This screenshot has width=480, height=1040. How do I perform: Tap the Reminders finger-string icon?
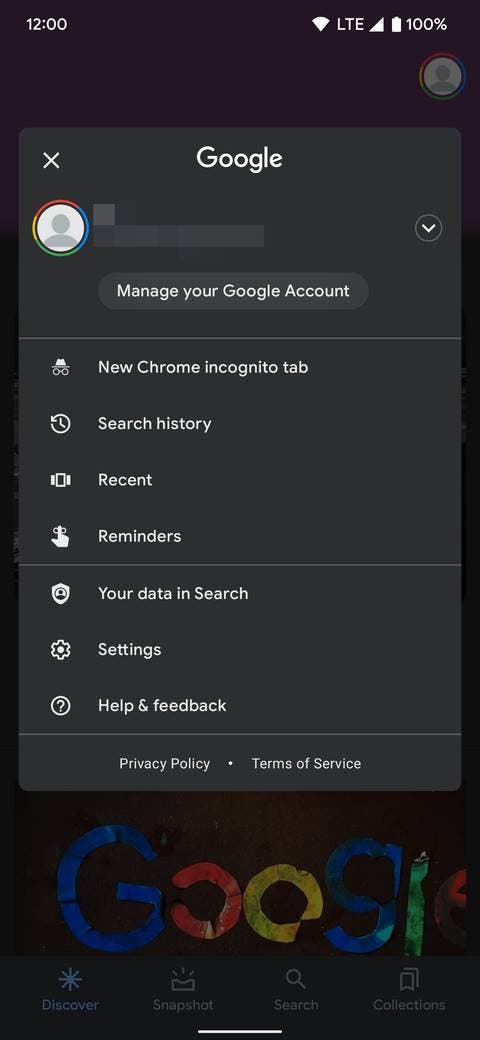[x=60, y=536]
